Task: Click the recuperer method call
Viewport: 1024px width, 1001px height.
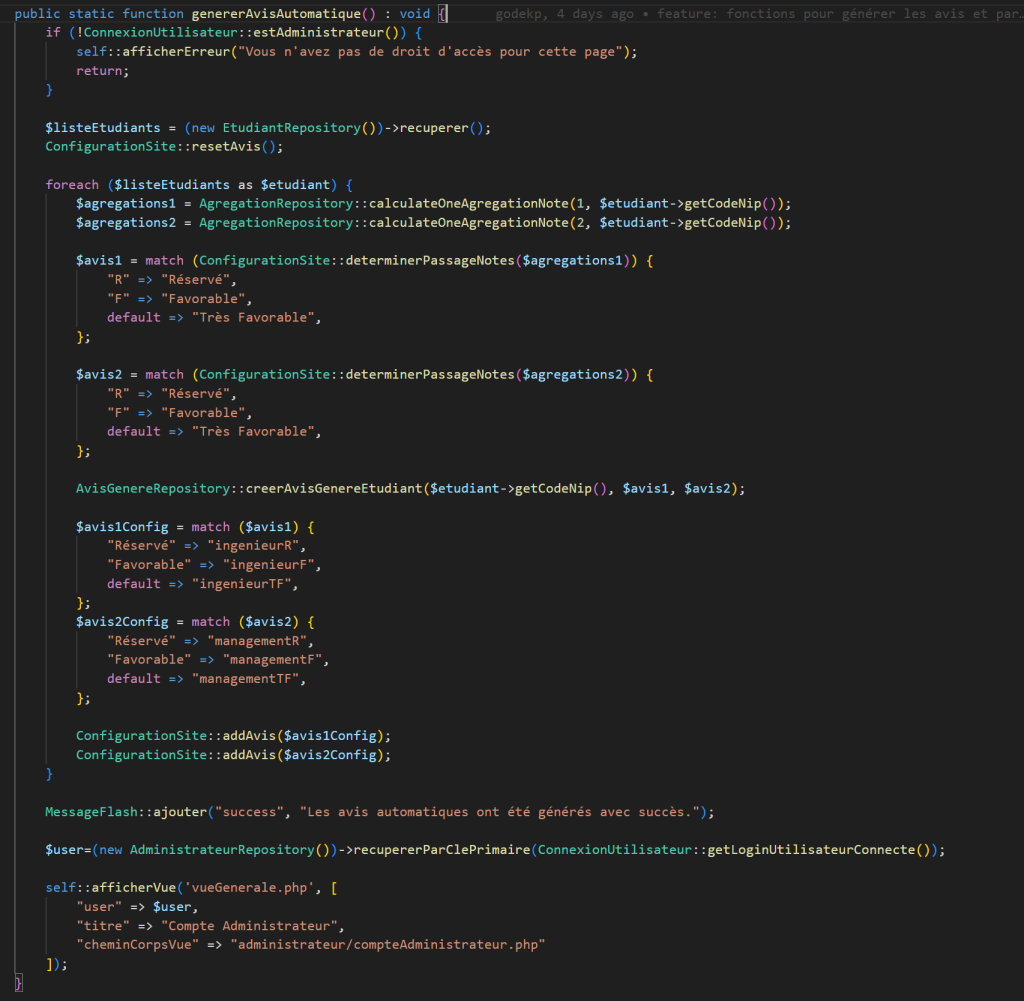Action: [434, 128]
